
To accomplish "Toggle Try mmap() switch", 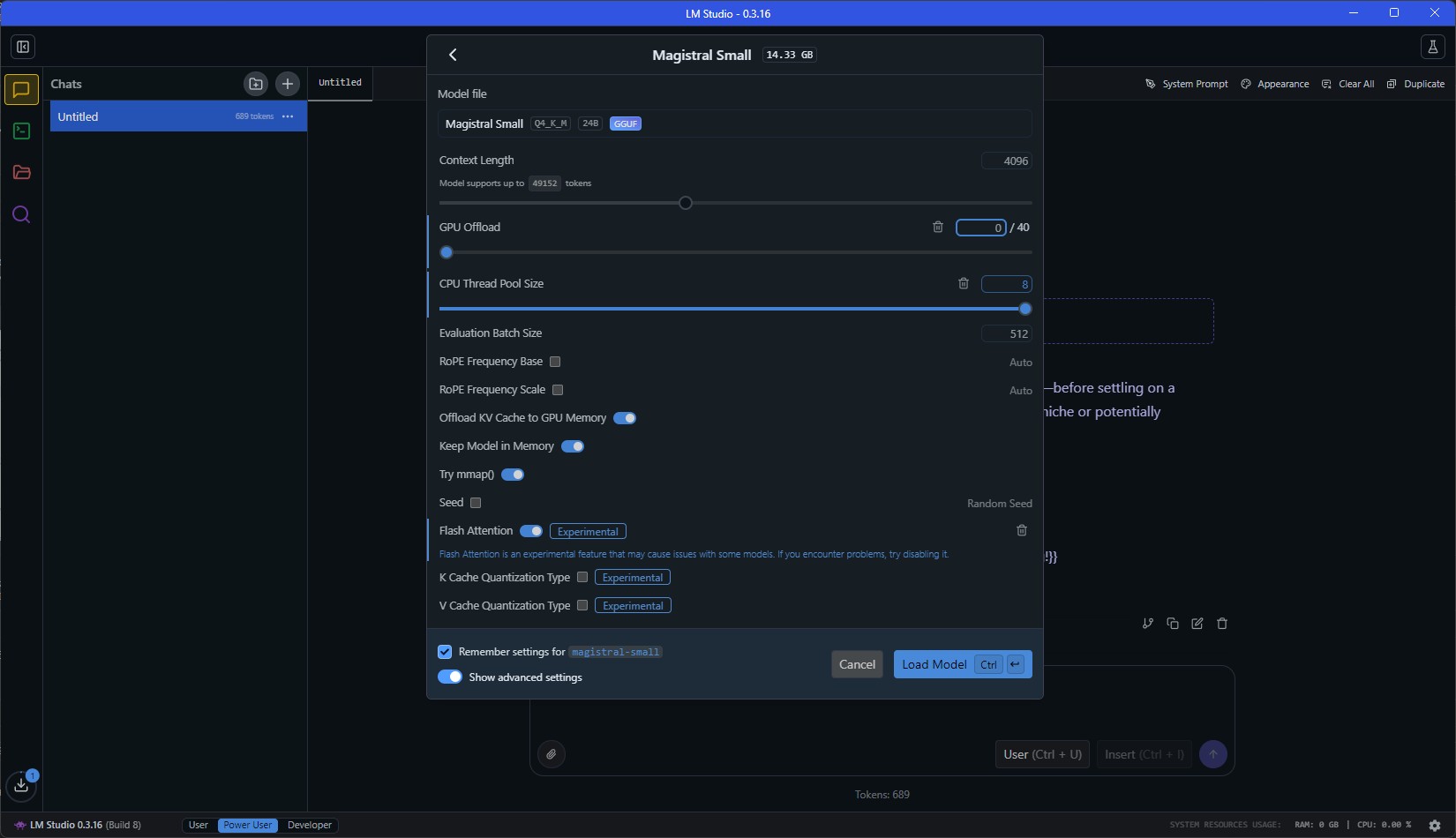I will coord(513,475).
